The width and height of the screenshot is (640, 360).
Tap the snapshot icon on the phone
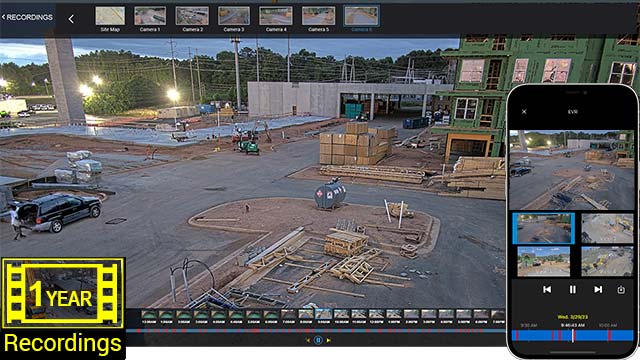coord(621,289)
